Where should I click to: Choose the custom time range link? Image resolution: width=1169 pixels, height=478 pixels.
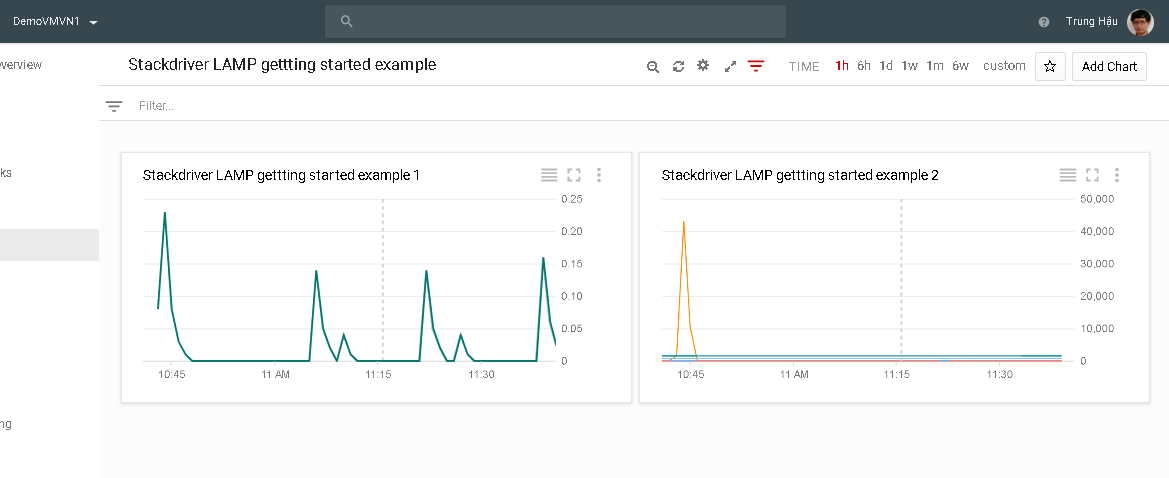1004,66
